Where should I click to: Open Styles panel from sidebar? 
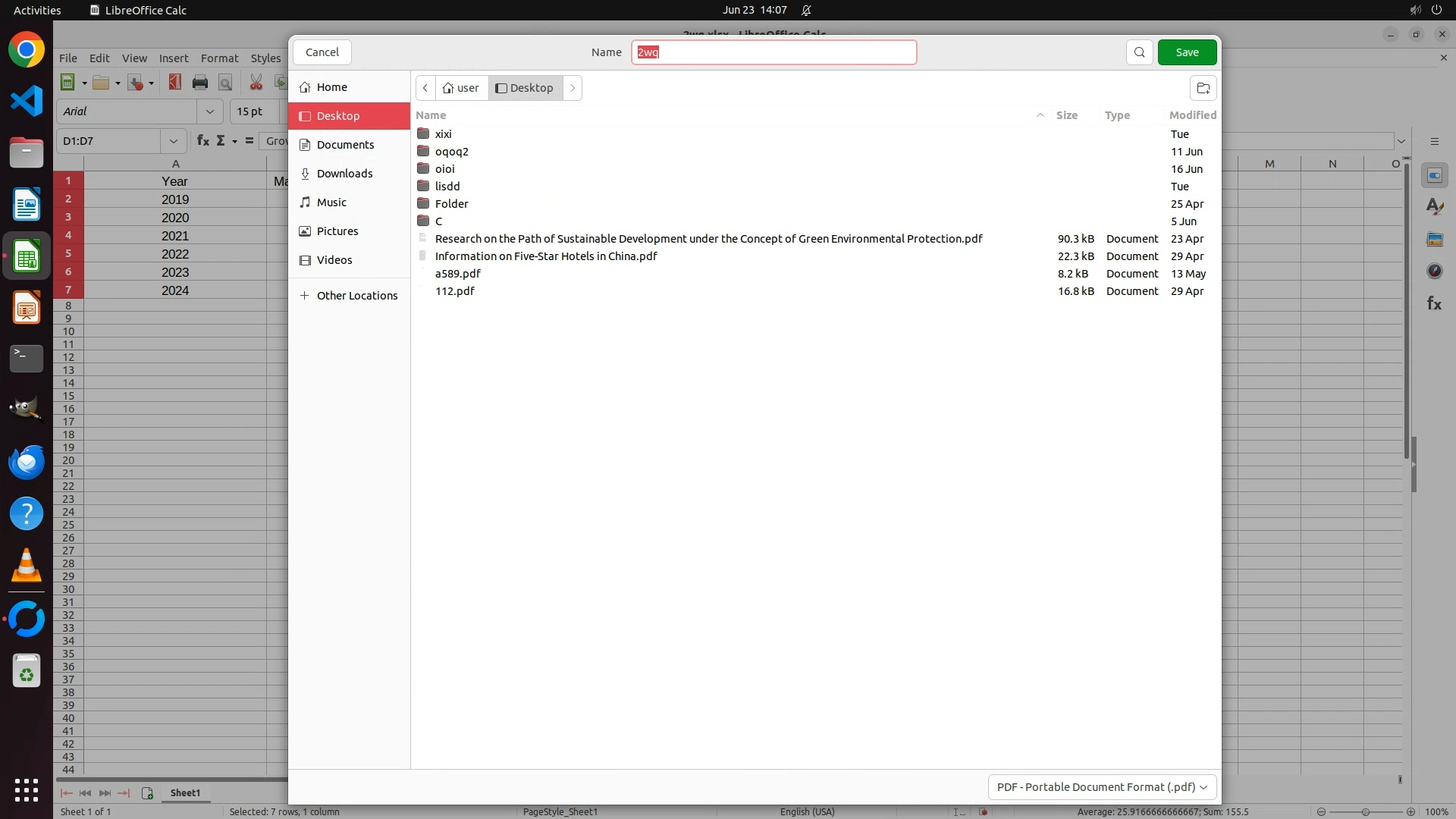(1434, 206)
